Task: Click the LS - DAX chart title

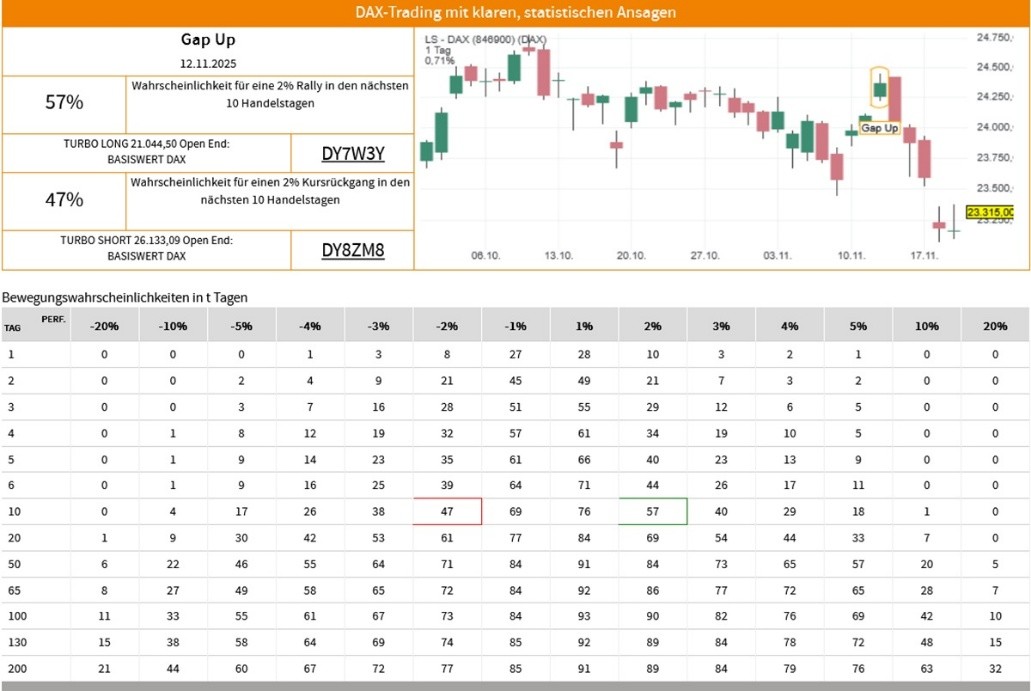Action: [x=485, y=40]
